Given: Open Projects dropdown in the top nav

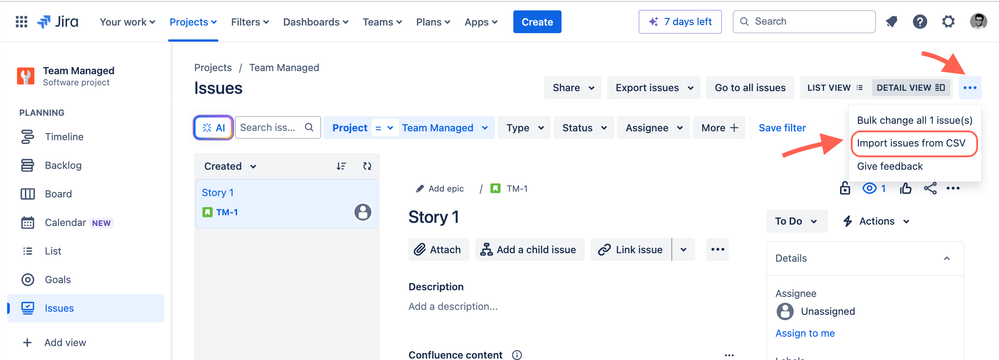Looking at the screenshot, I should coord(193,22).
